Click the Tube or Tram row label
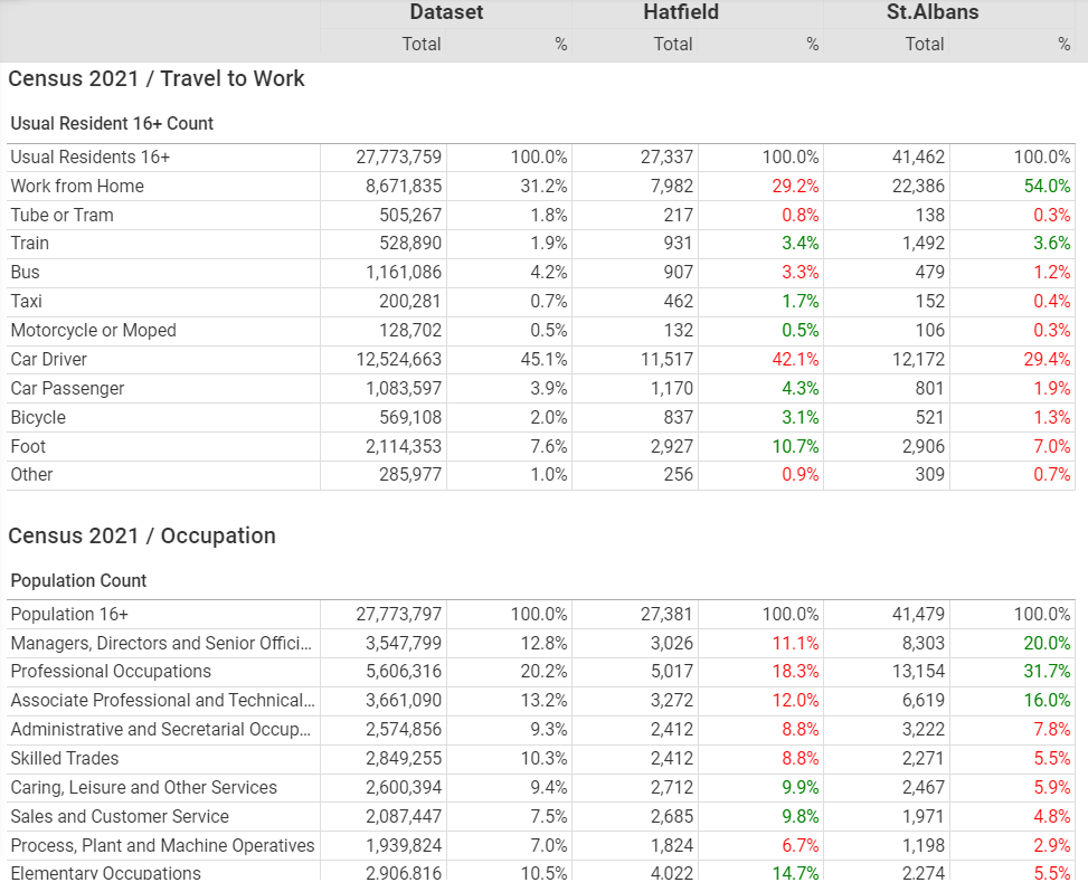Image resolution: width=1088 pixels, height=892 pixels. [x=62, y=215]
